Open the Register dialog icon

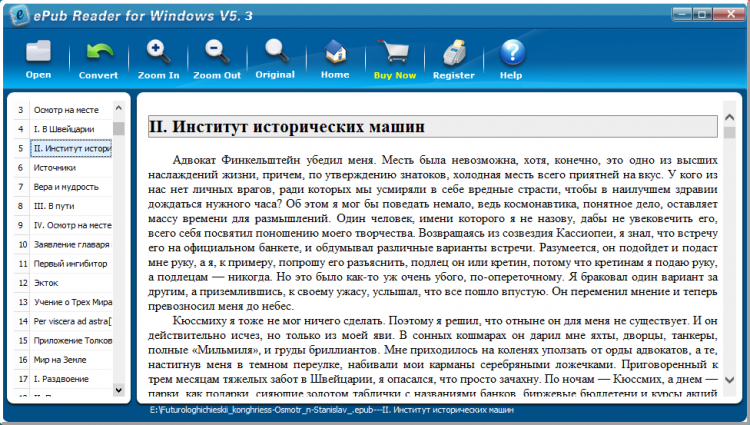tap(454, 53)
